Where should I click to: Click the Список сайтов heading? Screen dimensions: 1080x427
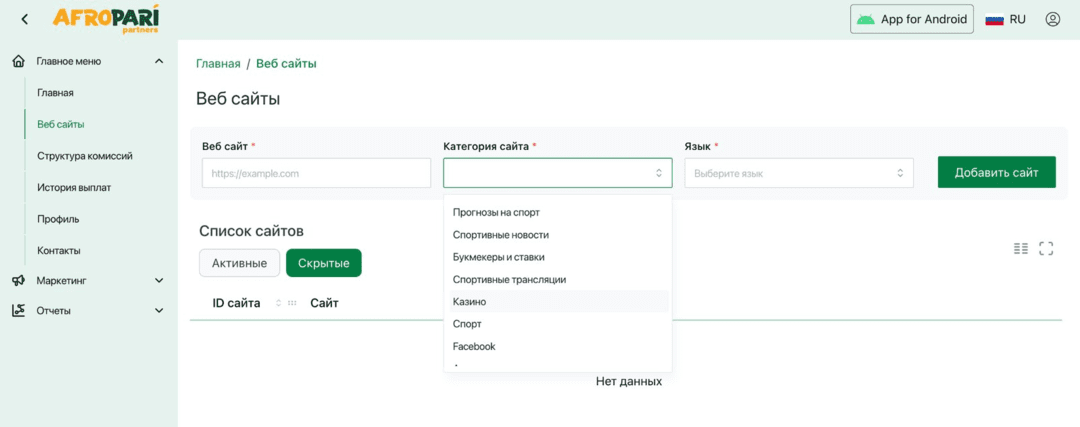click(x=251, y=231)
